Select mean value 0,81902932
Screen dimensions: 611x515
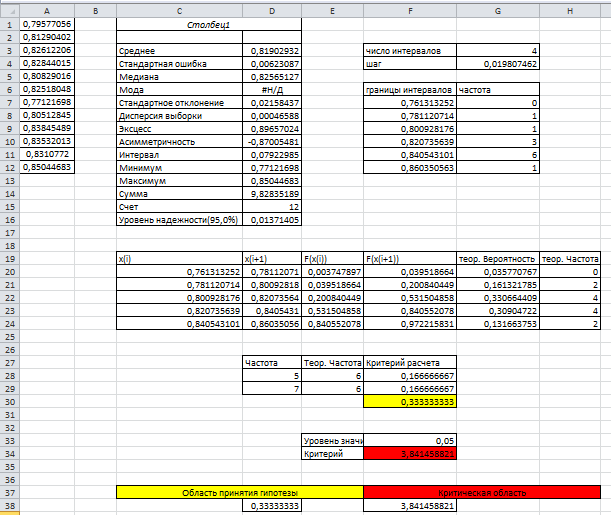pyautogui.click(x=272, y=51)
